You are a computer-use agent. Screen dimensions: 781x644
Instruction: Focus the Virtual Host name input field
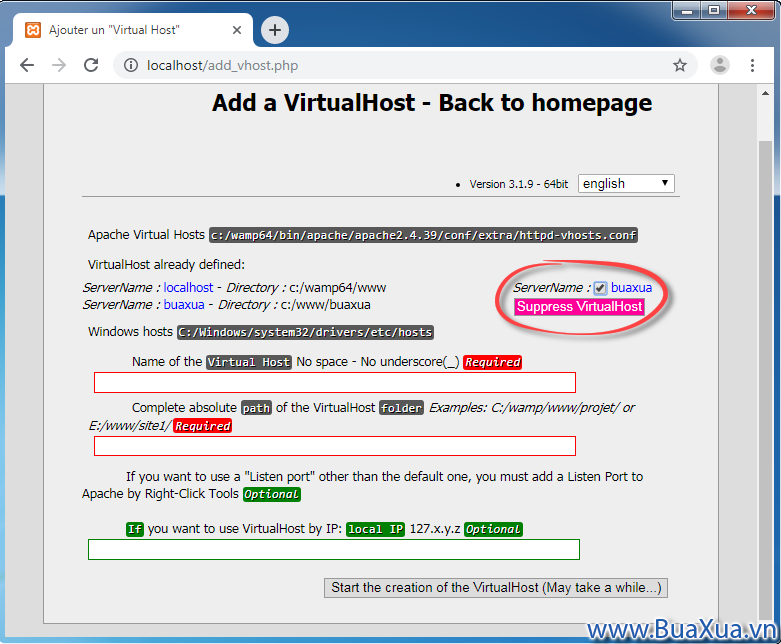point(335,383)
